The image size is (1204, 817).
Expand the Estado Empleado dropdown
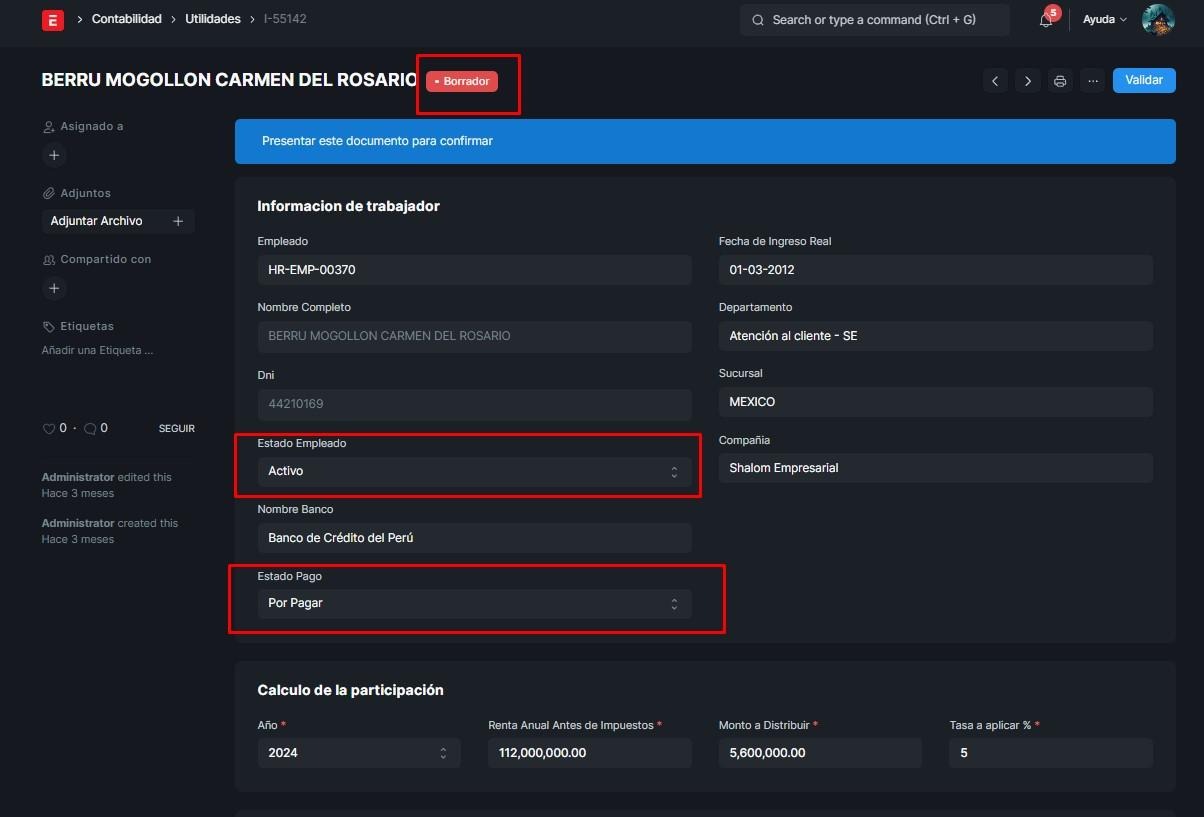point(474,471)
